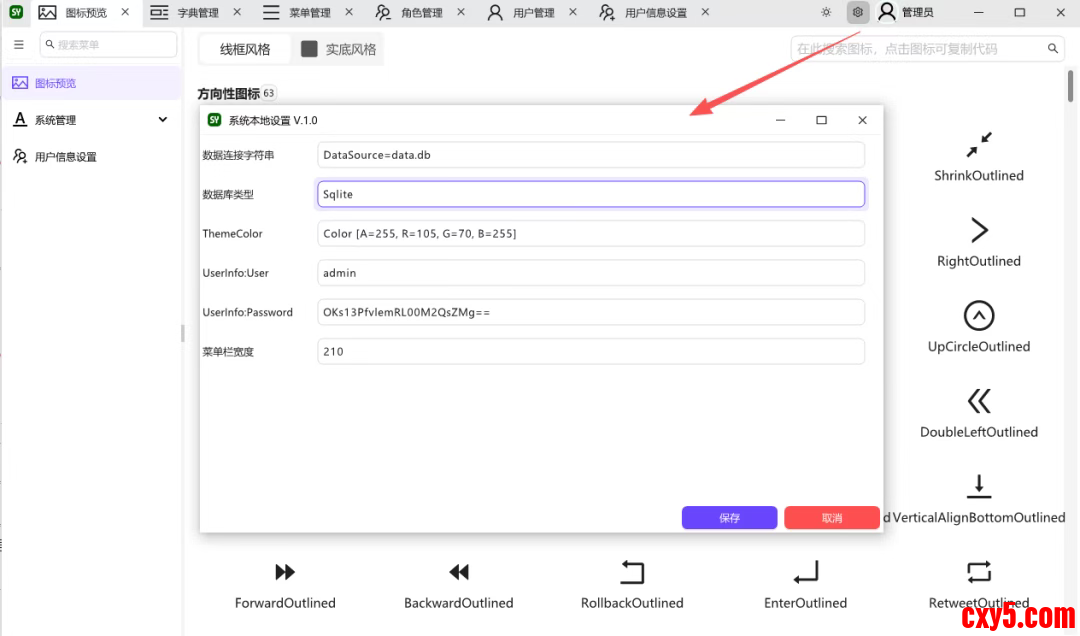Copy the RightOutlined arrow icon
Image resolution: width=1080 pixels, height=636 pixels.
coord(978,231)
